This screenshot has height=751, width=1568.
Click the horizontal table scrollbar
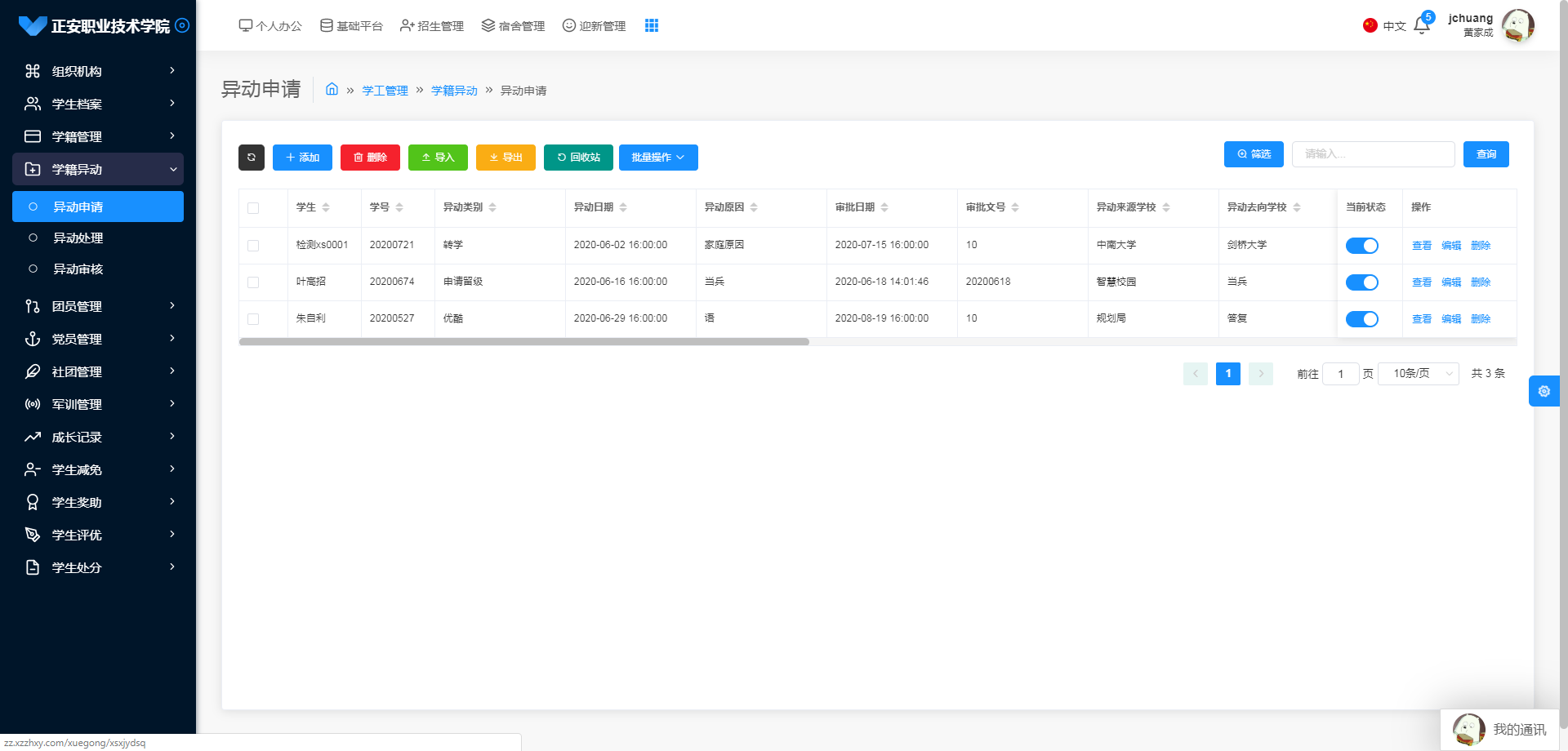pos(523,342)
